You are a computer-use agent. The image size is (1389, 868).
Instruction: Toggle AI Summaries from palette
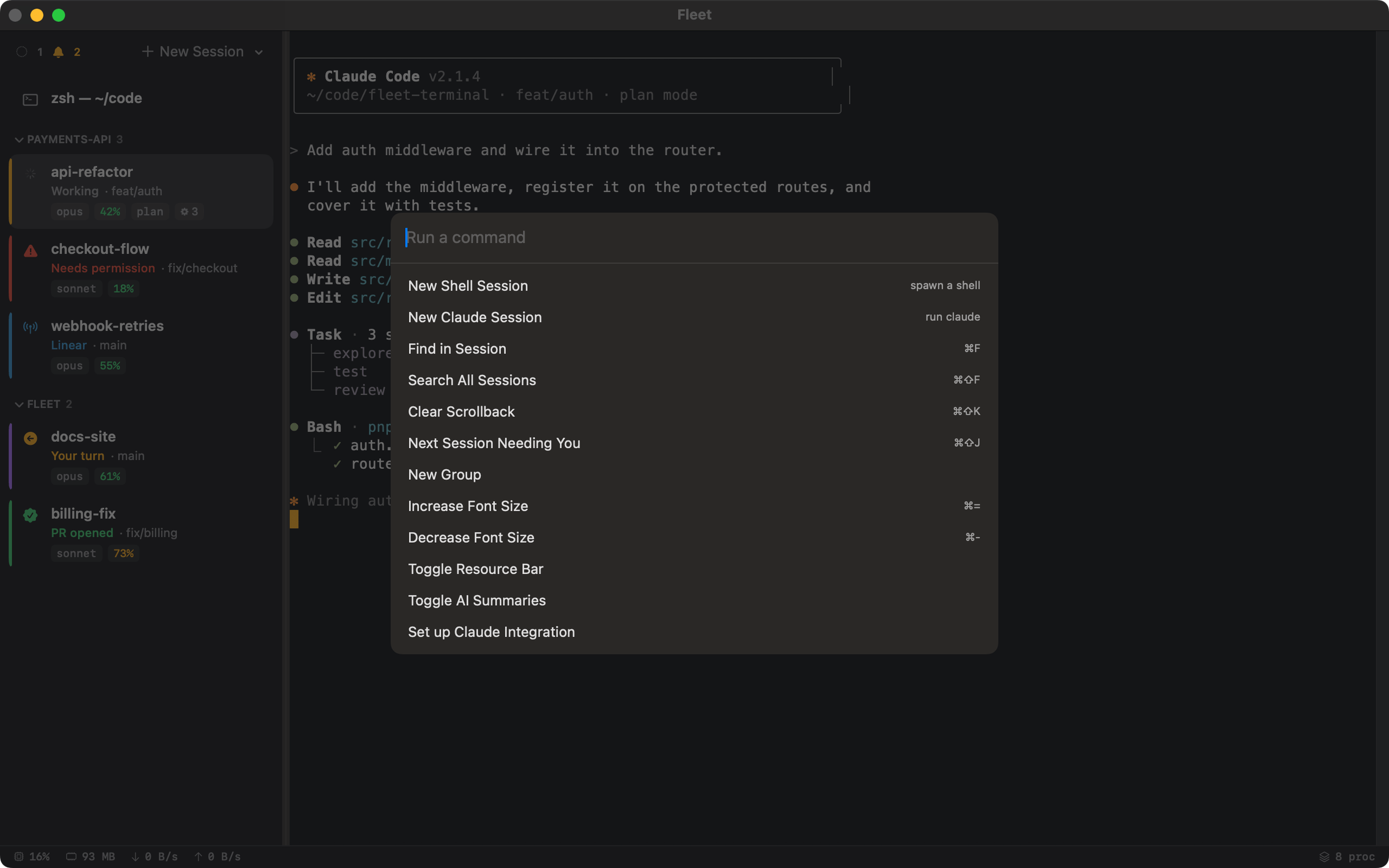click(694, 601)
